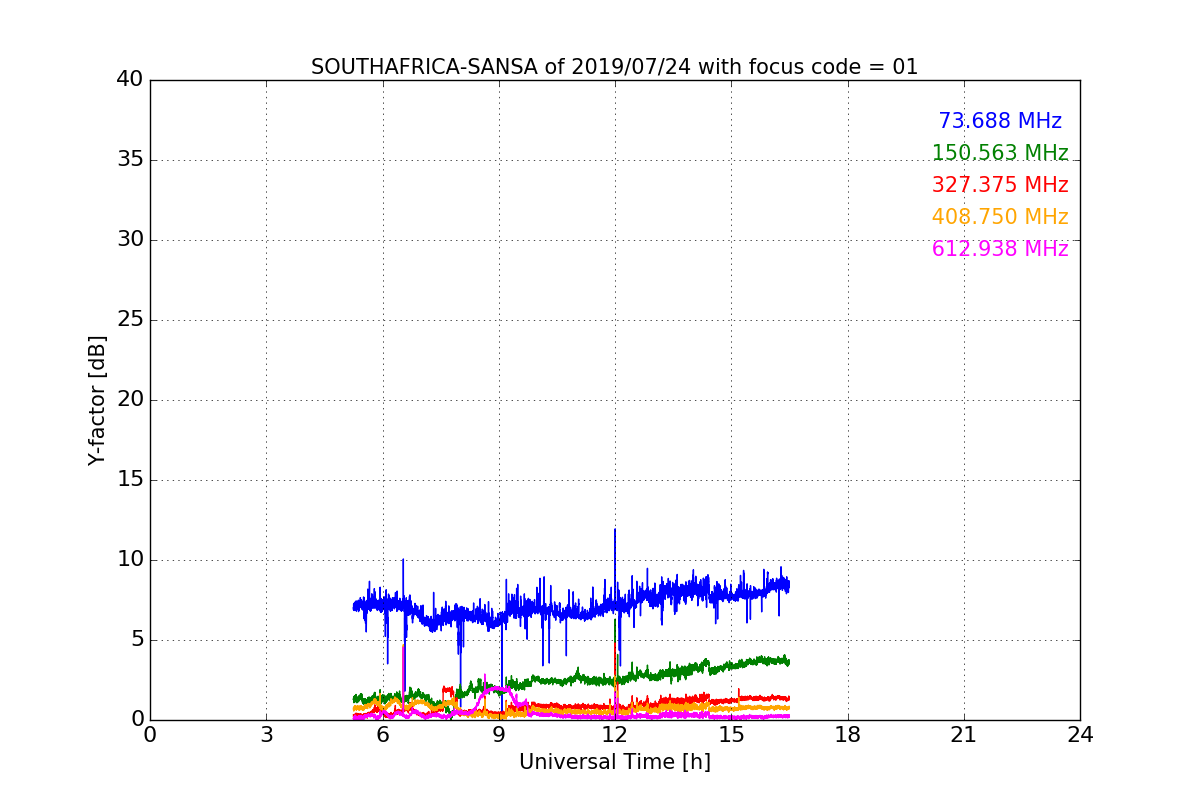The image size is (1200, 800).
Task: Select the 327.375 MHz legend label
Action: coord(1000,185)
